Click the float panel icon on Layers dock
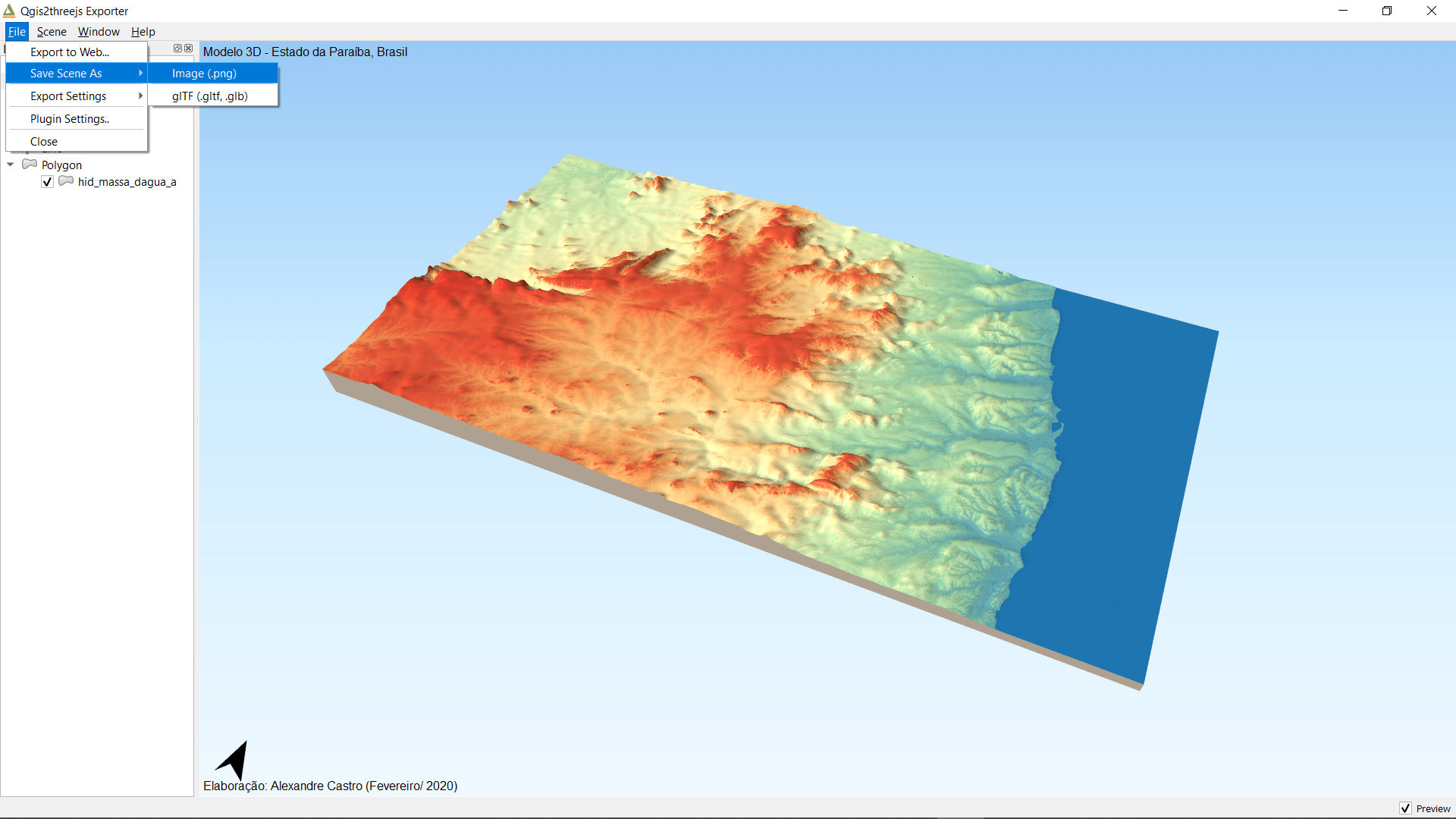 (x=177, y=48)
